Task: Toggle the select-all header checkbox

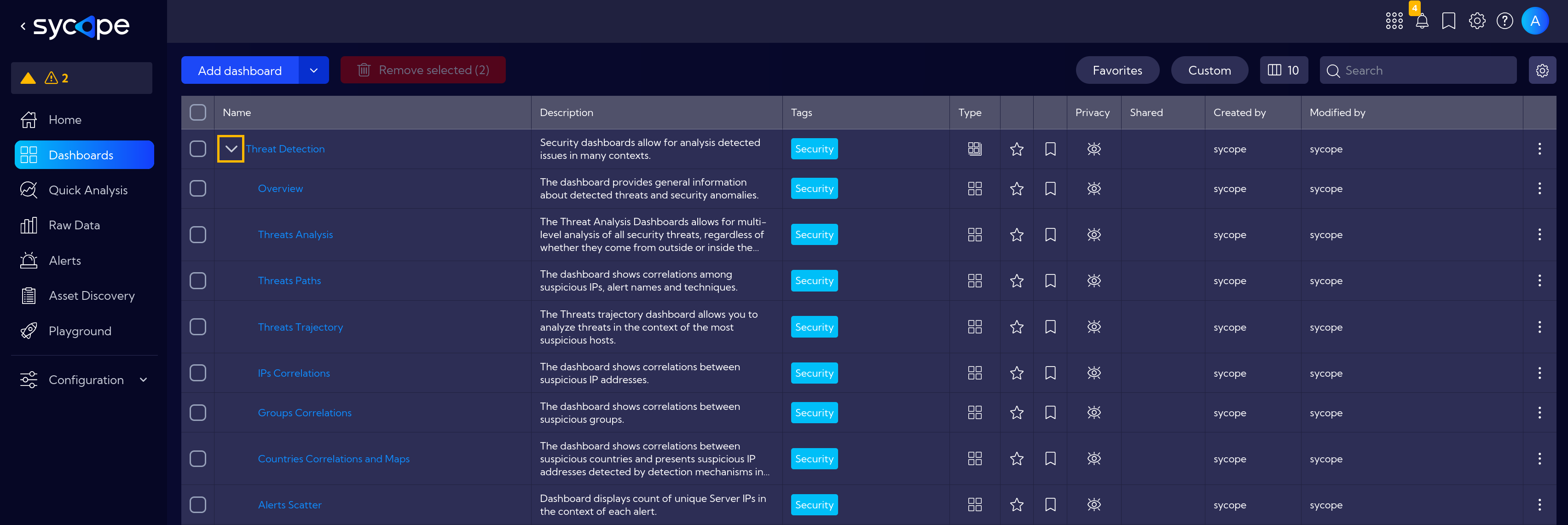Action: tap(198, 112)
